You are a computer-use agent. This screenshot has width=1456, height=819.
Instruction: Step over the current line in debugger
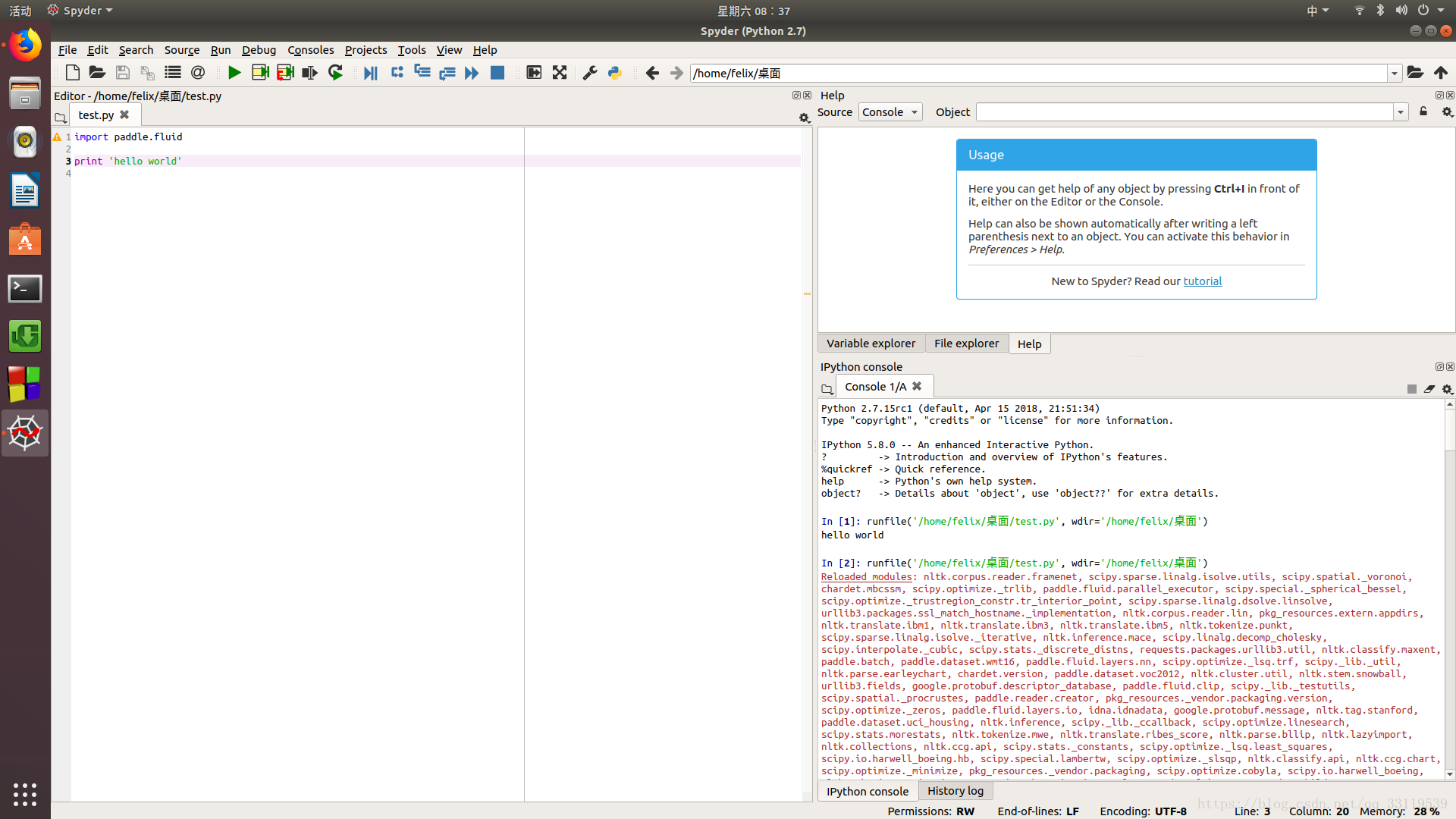click(397, 73)
